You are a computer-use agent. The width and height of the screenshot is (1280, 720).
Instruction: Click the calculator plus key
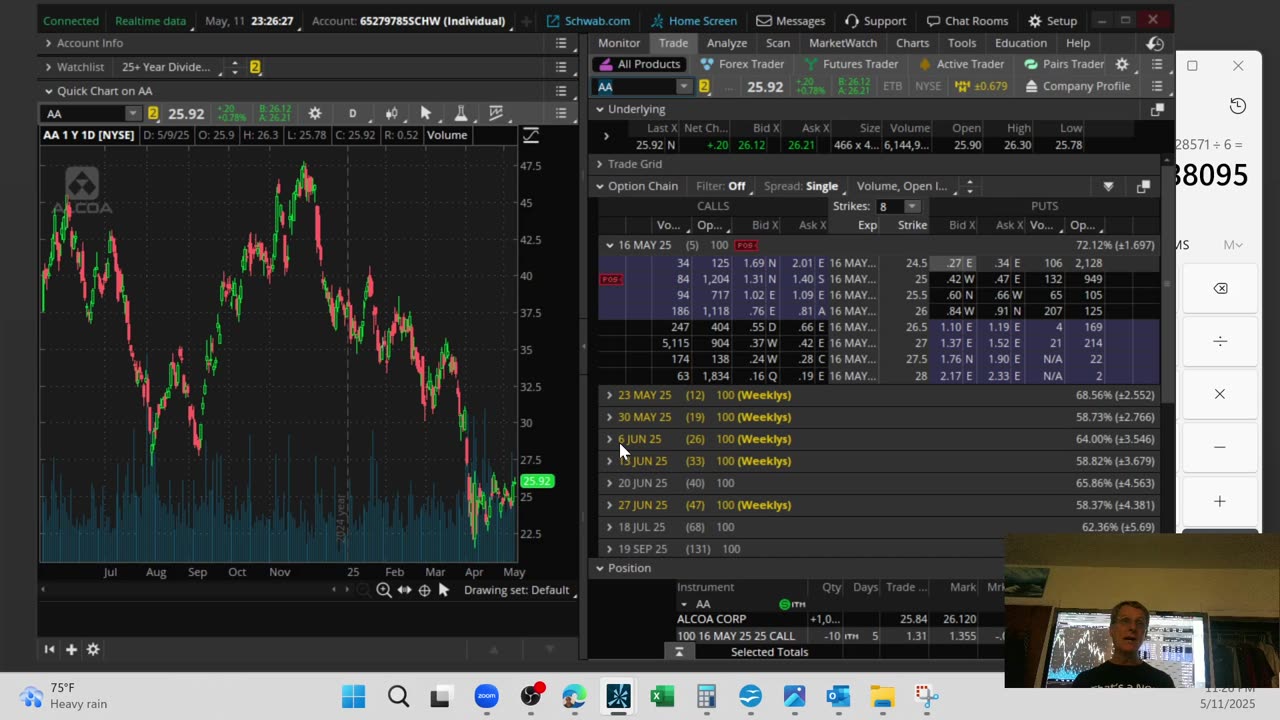(x=1220, y=501)
